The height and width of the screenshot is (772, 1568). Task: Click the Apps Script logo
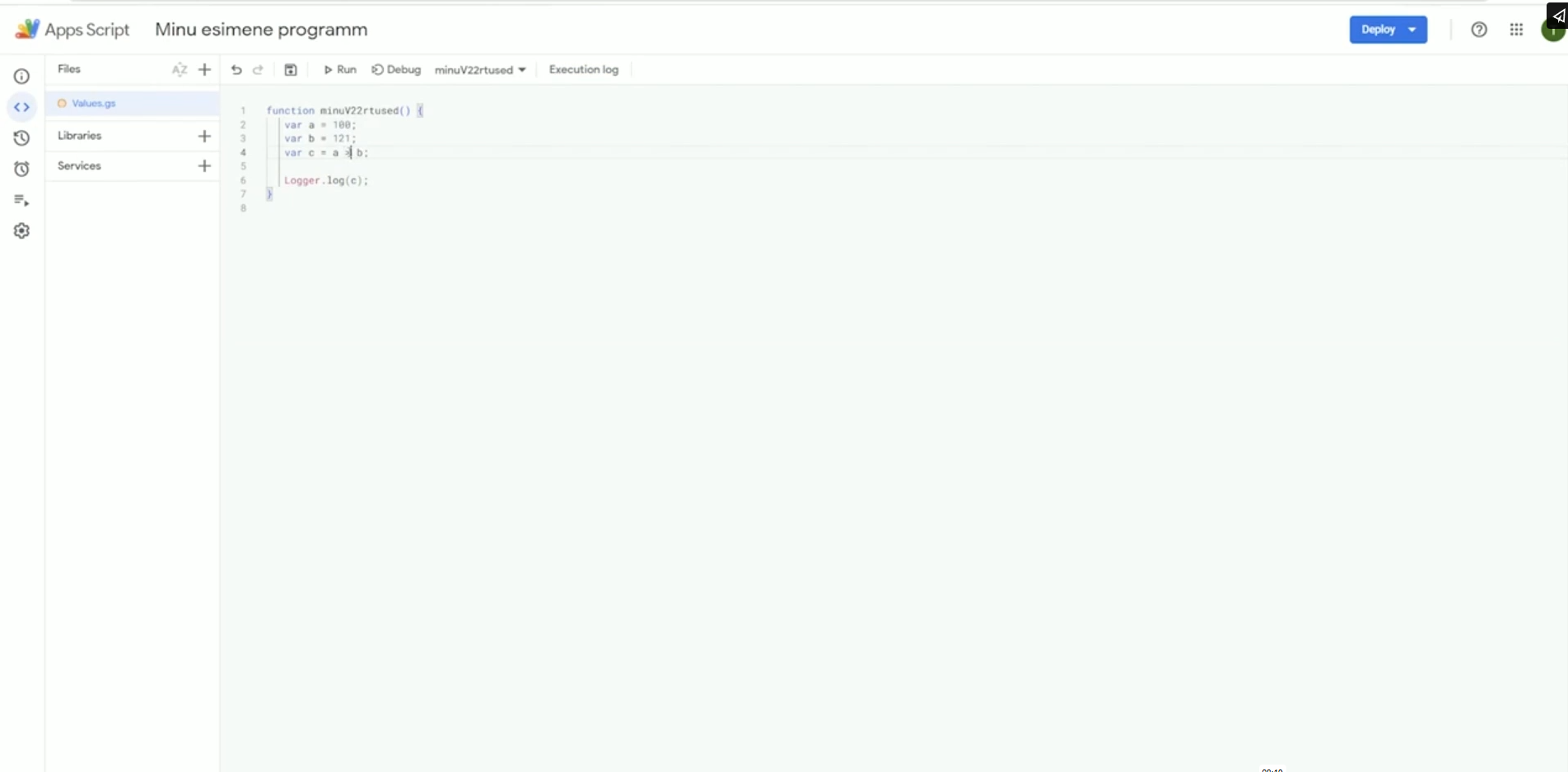tap(27, 30)
